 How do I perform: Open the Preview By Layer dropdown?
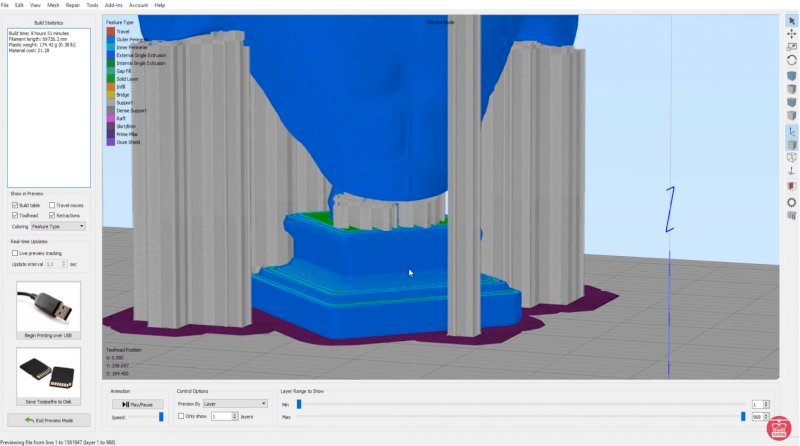[x=236, y=403]
